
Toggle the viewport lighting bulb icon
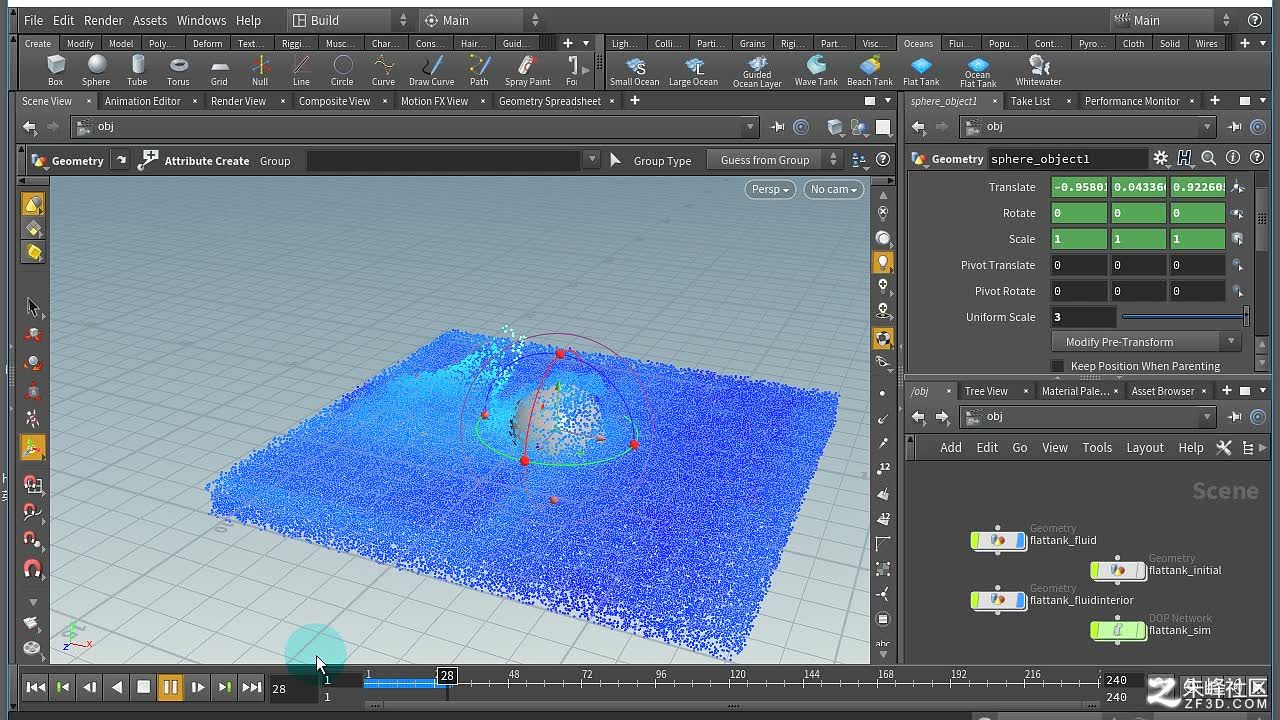(x=883, y=262)
